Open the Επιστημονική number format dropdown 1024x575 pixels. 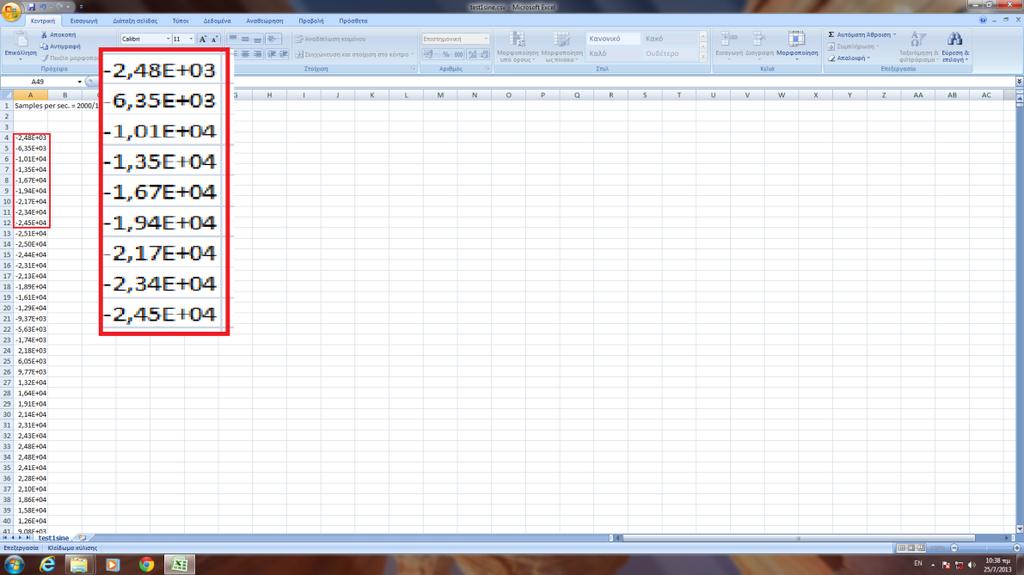485,39
